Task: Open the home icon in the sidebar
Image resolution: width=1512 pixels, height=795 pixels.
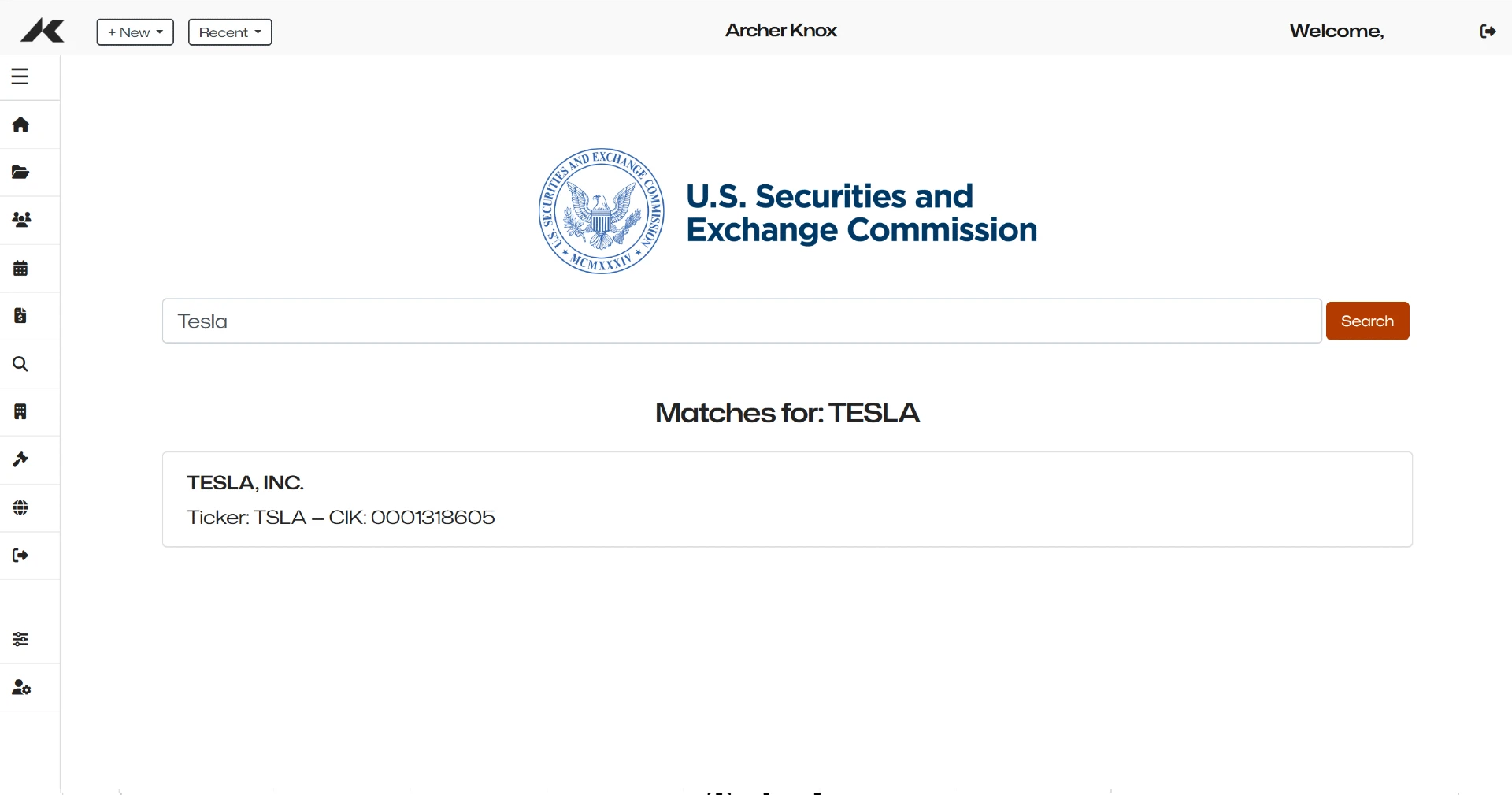Action: (20, 124)
